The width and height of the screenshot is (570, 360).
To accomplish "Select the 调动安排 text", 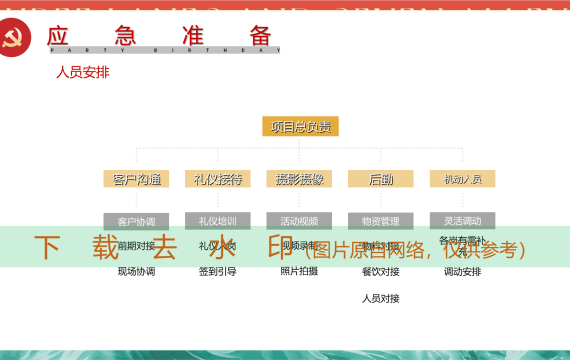I will tap(462, 272).
